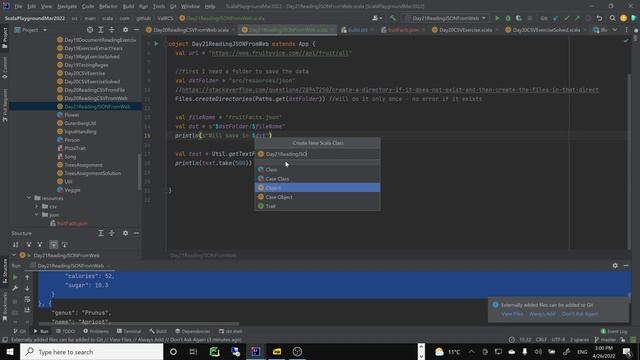Open run configuration dropdown Day21ReadingJSONFromWeb
The height and width of the screenshot is (360, 640).
(x=446, y=18)
